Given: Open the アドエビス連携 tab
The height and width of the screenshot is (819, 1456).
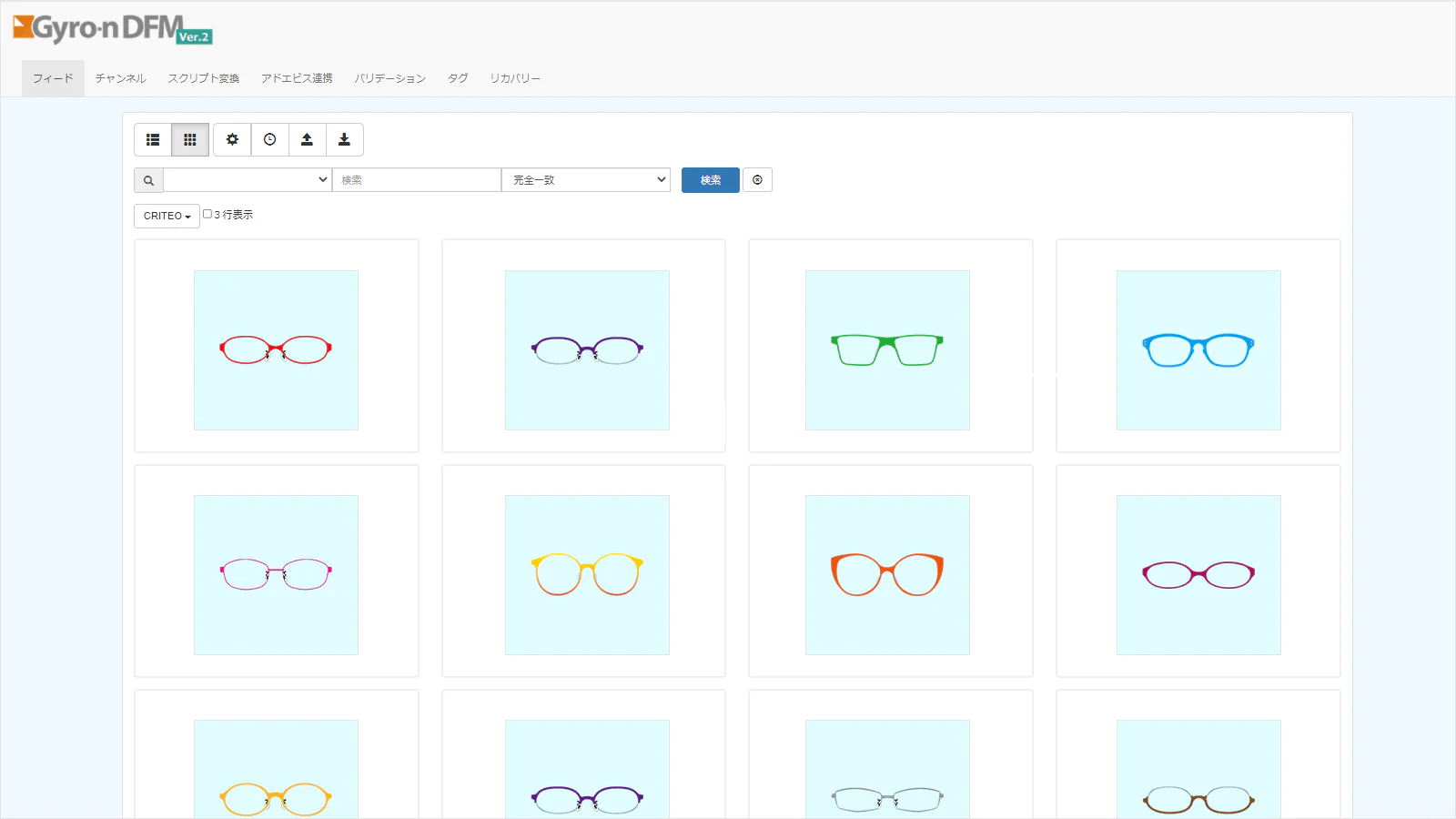Looking at the screenshot, I should click(x=297, y=78).
